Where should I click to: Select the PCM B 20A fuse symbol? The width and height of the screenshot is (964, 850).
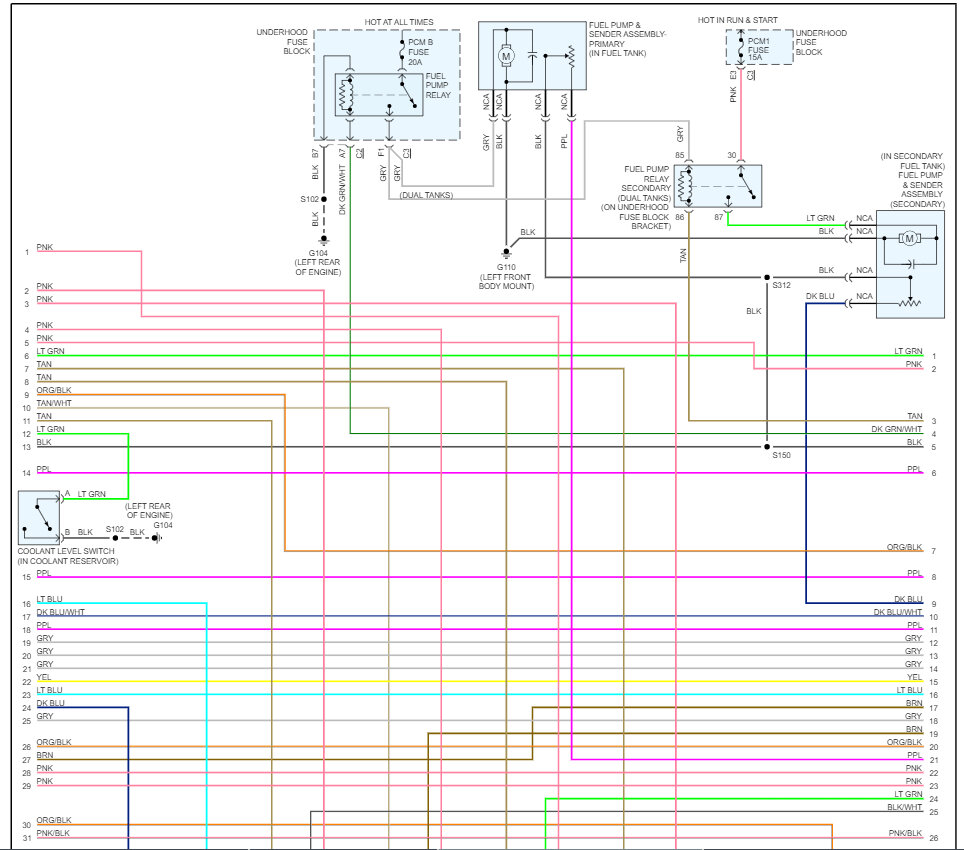(402, 51)
